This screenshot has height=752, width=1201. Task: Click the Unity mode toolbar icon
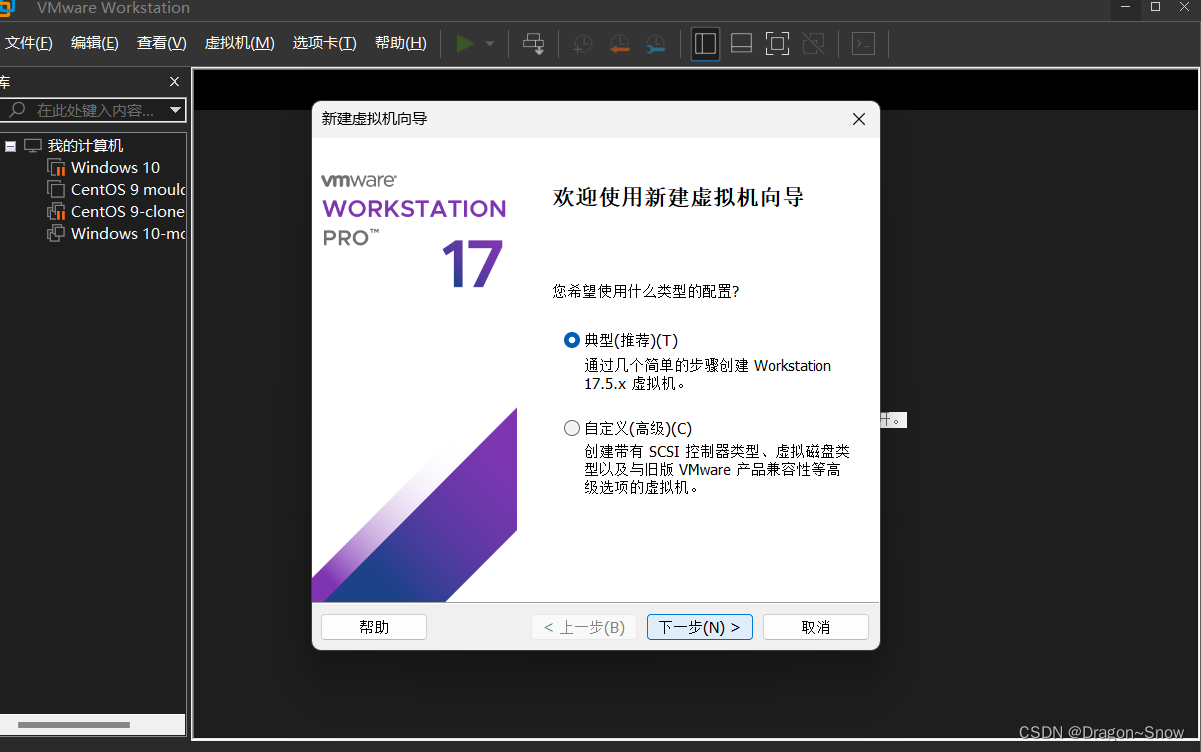pos(813,43)
